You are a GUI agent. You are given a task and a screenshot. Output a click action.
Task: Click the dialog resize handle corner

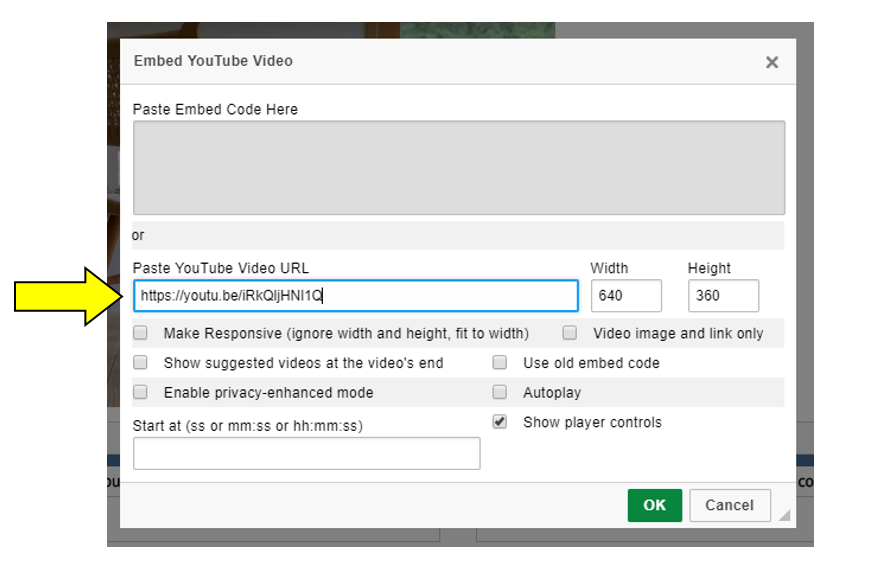785,516
